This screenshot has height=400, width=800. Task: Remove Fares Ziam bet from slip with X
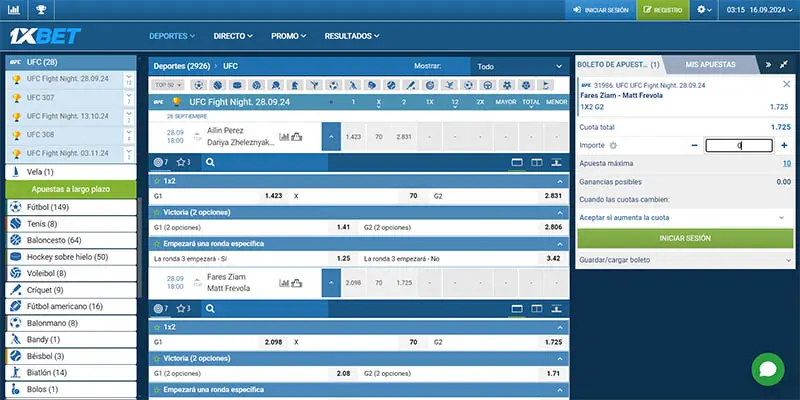pos(786,84)
